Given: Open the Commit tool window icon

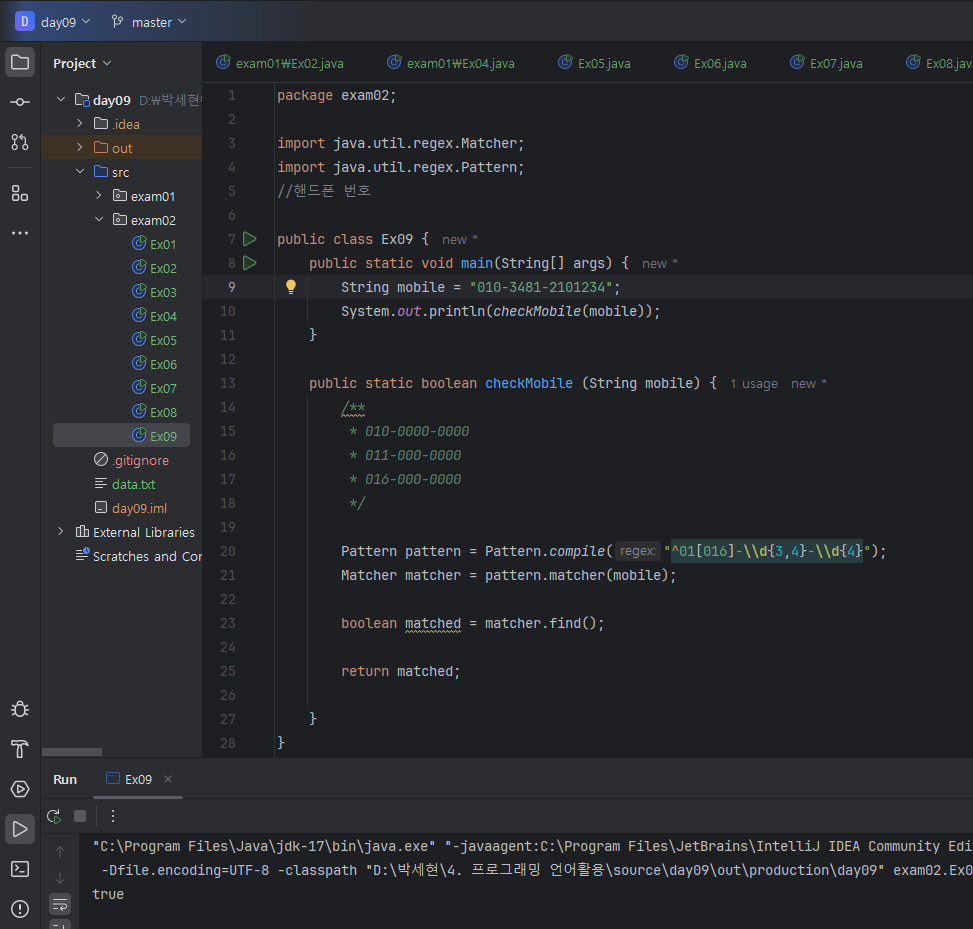Looking at the screenshot, I should 20,102.
